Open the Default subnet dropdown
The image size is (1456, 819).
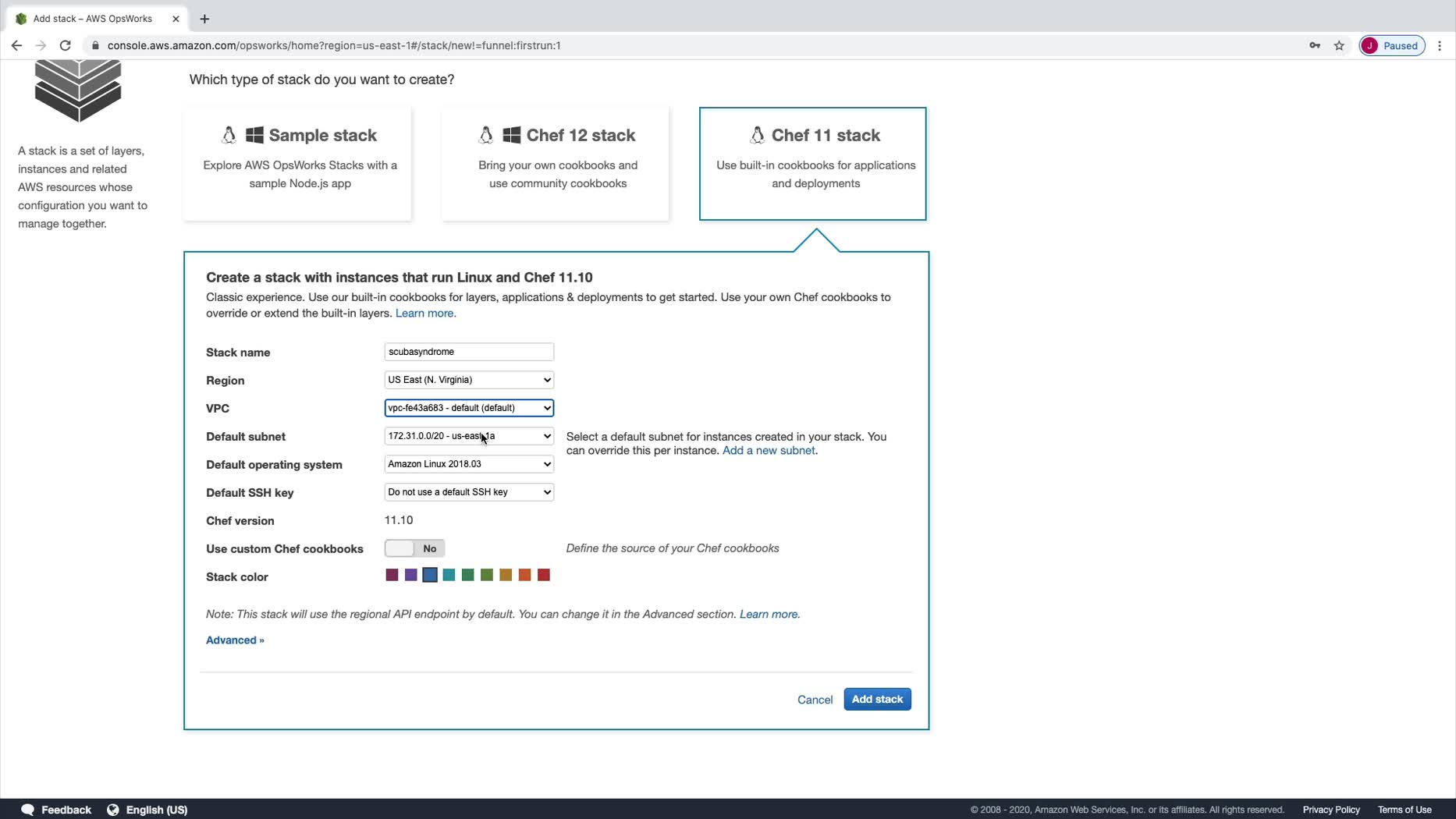coord(469,436)
